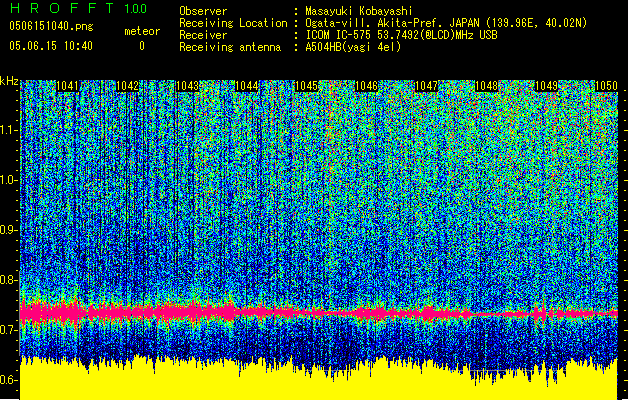Click the 1041 time marker
629x400 pixels.
coord(68,87)
